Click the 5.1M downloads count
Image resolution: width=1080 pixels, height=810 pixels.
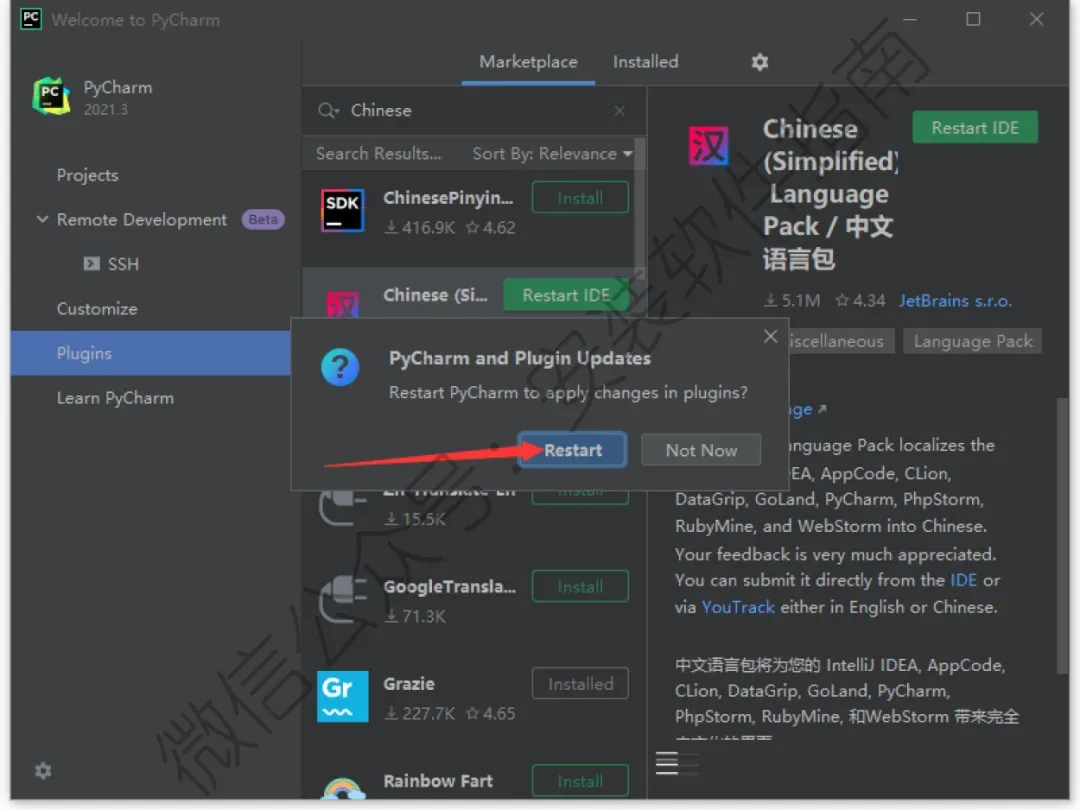pyautogui.click(x=792, y=300)
